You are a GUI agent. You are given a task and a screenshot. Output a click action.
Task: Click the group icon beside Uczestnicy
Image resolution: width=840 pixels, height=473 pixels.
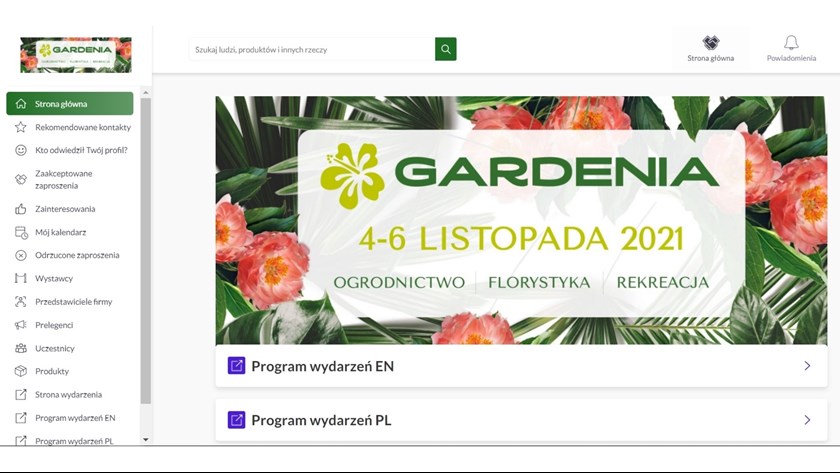[x=21, y=348]
